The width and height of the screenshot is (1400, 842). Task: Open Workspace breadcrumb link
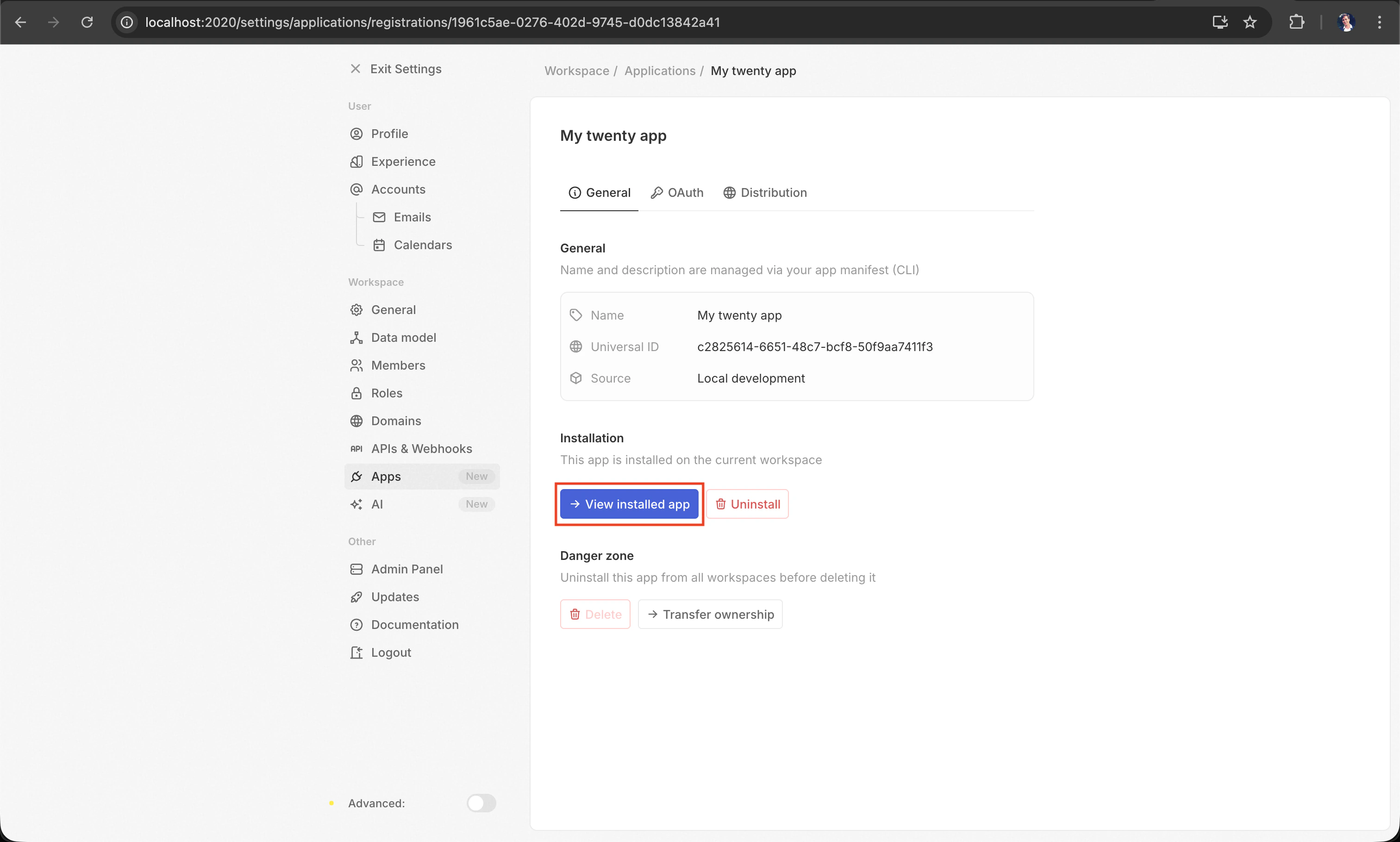click(576, 71)
